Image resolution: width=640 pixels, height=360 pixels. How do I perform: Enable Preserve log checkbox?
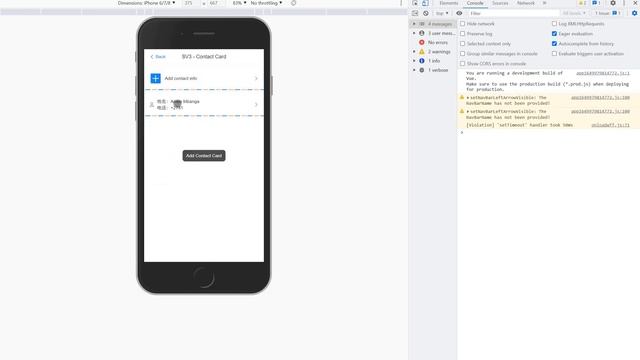point(462,33)
